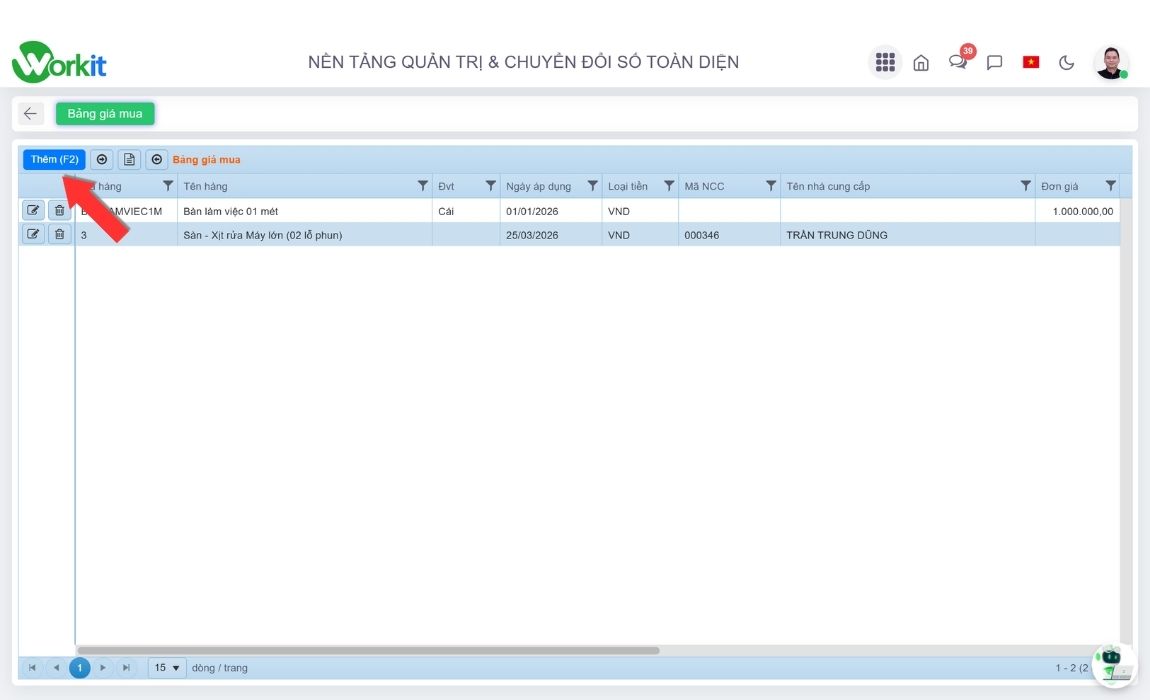Viewport: 1150px width, 700px height.
Task: Click the Thêm (F2) add button
Action: 54,160
